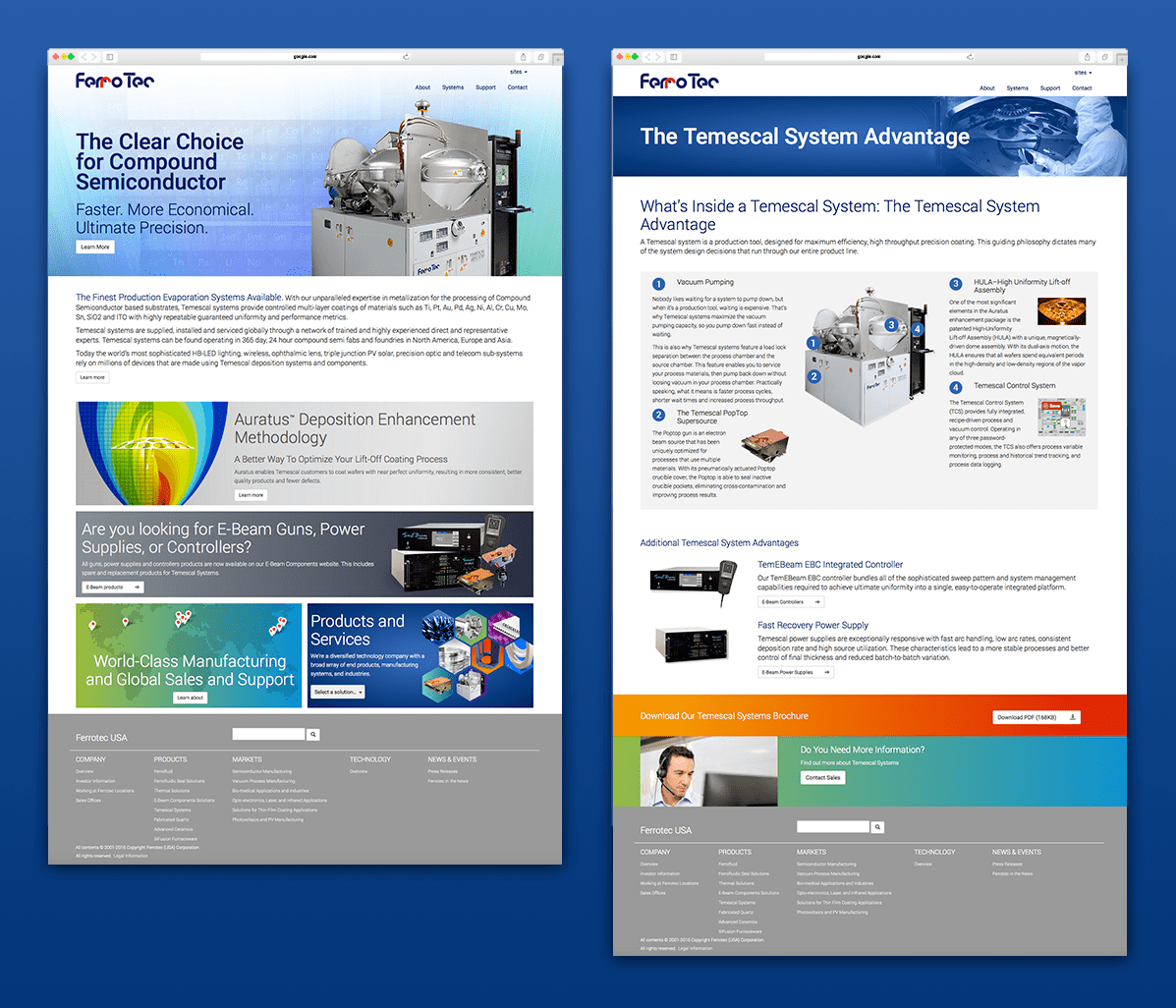Open Fast Recovery Power Supply link

pyautogui.click(x=812, y=625)
